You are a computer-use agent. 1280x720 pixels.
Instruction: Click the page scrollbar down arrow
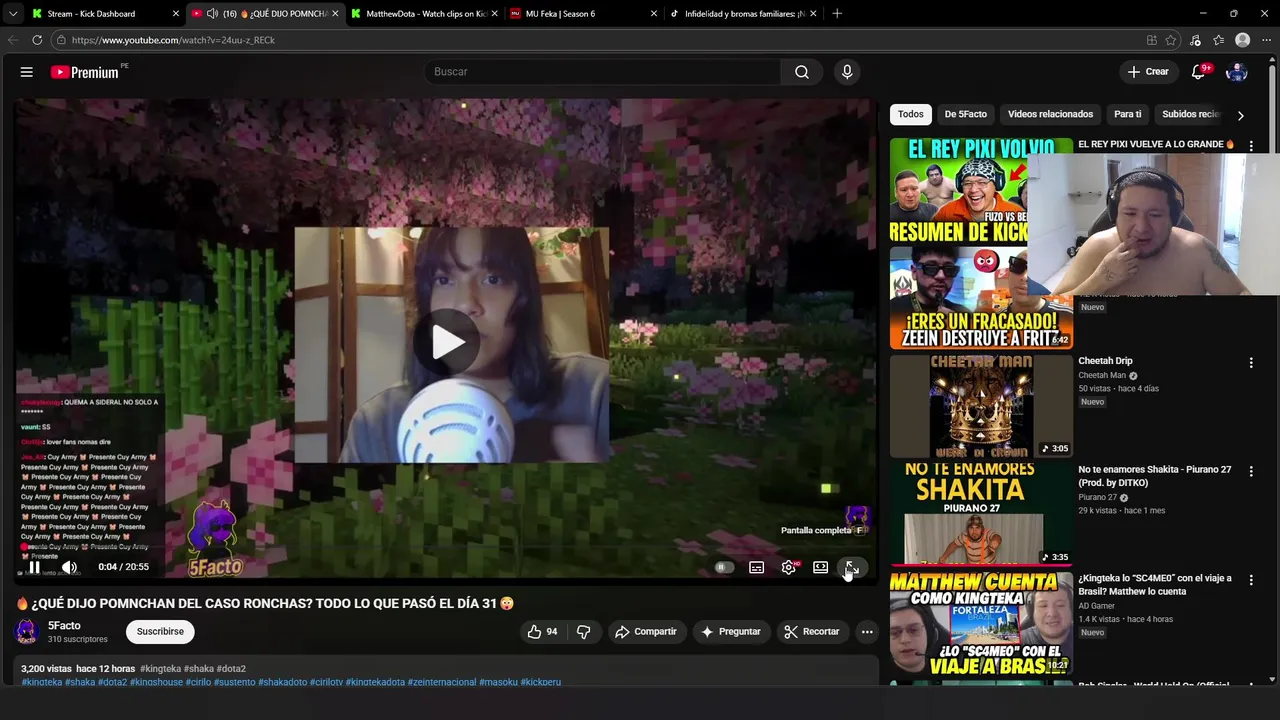(1272, 680)
